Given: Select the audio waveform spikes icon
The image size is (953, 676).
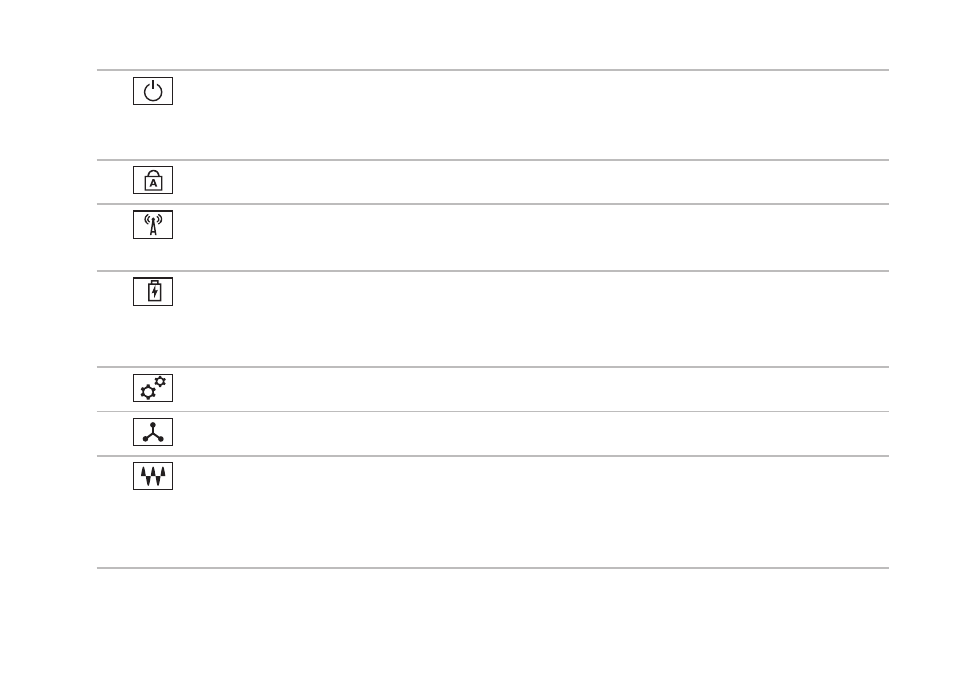Looking at the screenshot, I should coord(153,476).
